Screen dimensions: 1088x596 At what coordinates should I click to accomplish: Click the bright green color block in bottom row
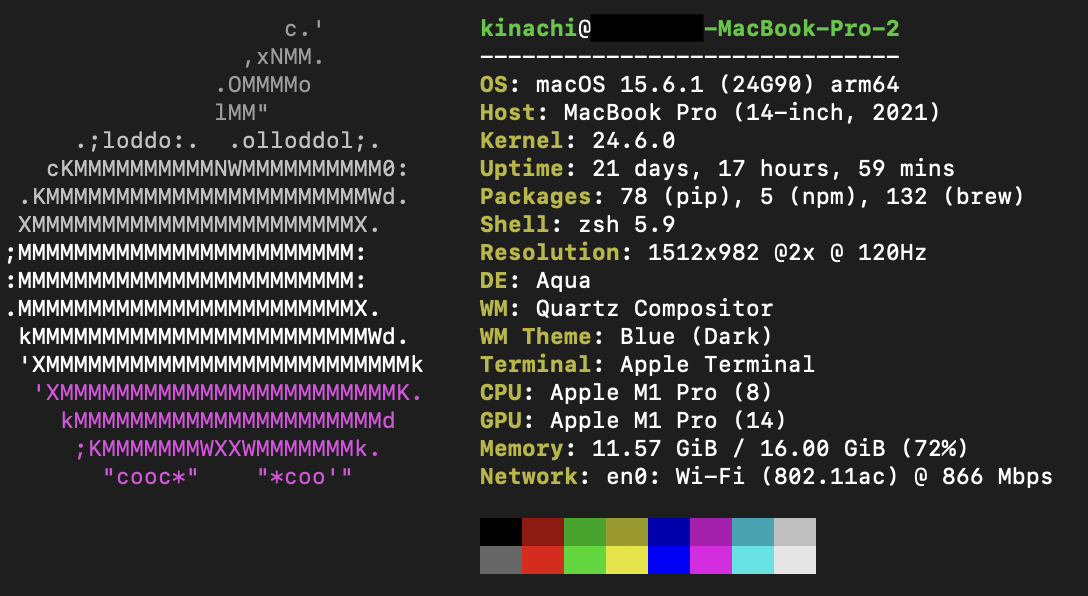click(x=585, y=559)
